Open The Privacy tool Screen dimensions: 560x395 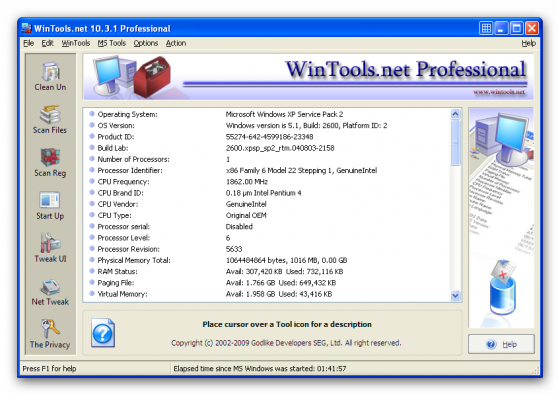point(50,334)
